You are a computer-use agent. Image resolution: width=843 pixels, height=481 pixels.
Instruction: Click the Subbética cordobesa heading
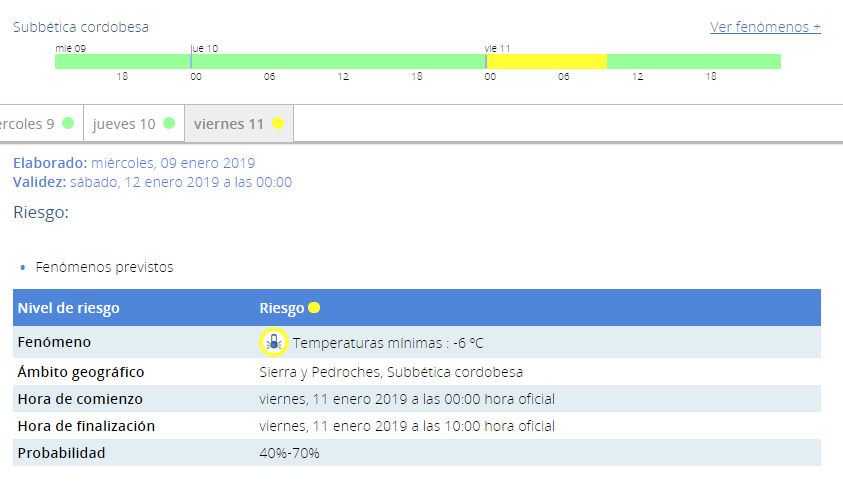coord(81,27)
